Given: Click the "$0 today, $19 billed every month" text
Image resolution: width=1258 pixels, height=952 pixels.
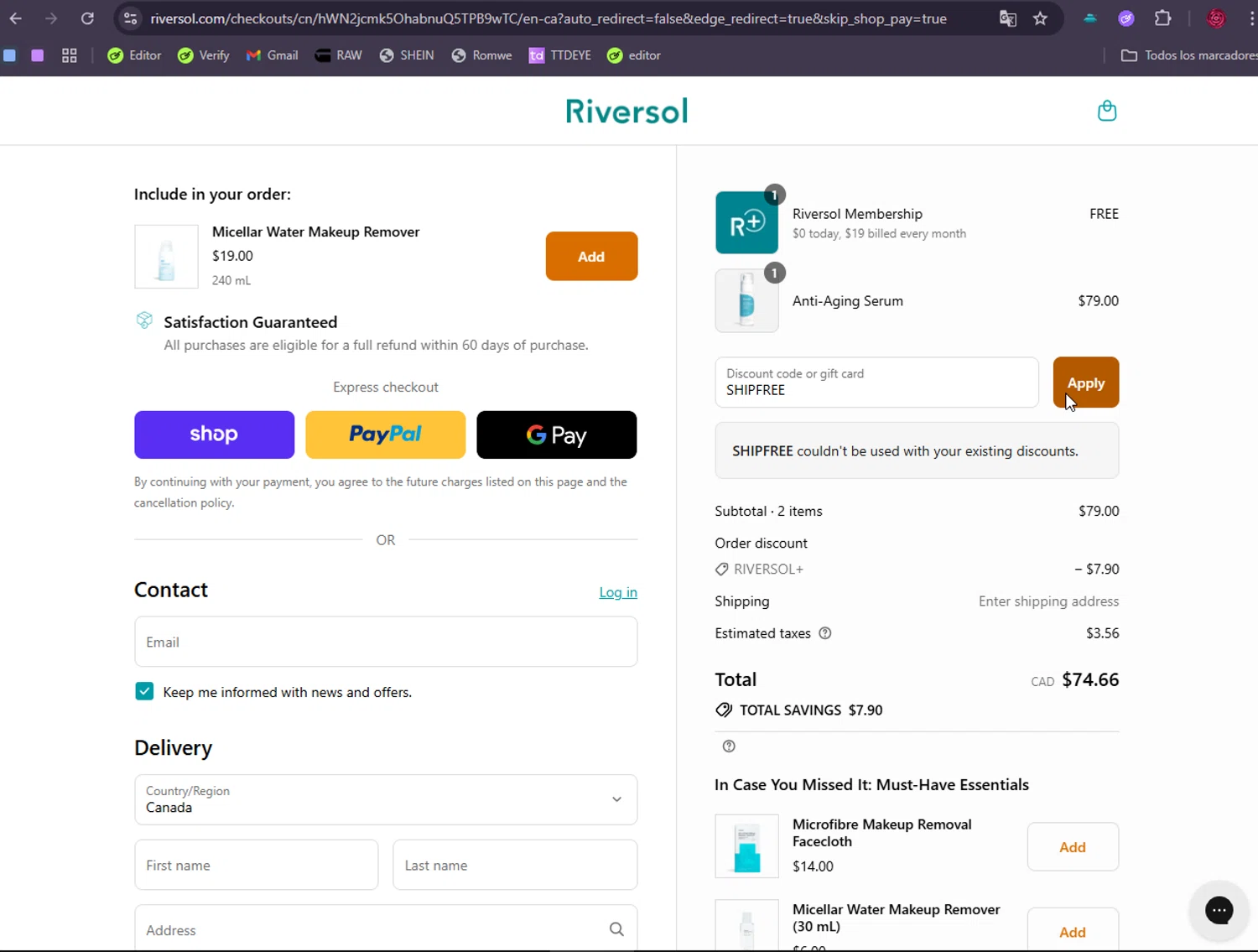Looking at the screenshot, I should pyautogui.click(x=879, y=233).
